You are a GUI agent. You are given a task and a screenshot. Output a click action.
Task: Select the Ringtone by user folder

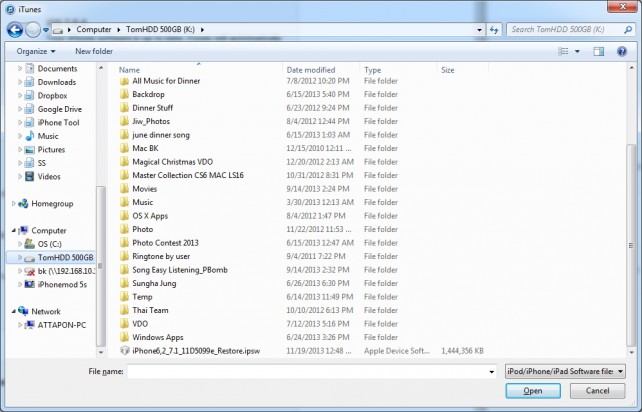pos(161,256)
